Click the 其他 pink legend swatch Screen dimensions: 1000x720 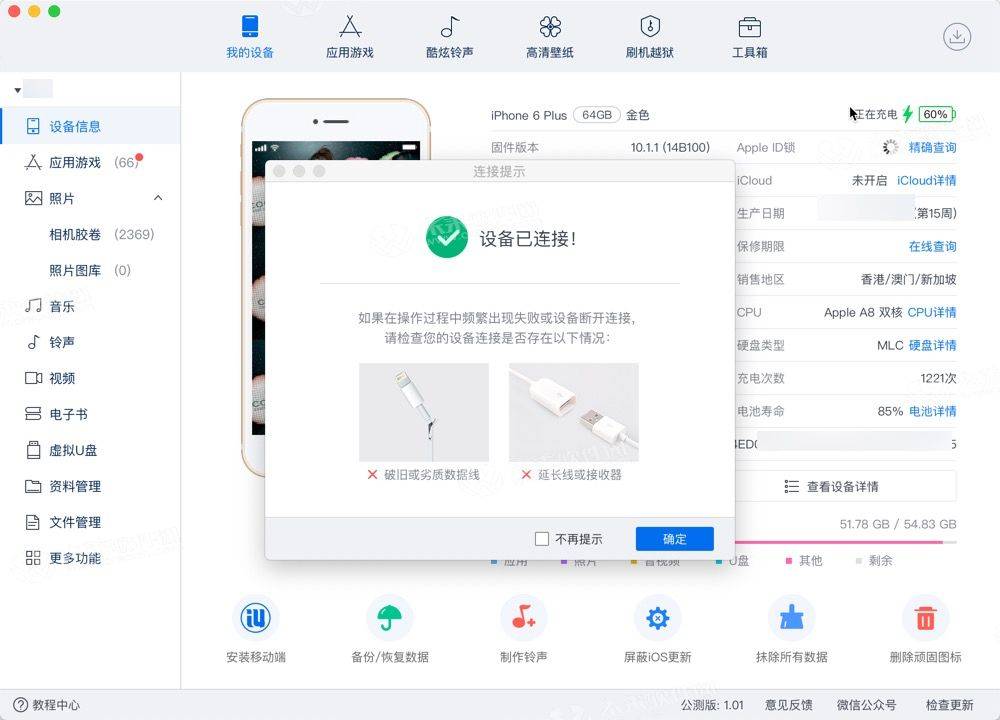788,561
